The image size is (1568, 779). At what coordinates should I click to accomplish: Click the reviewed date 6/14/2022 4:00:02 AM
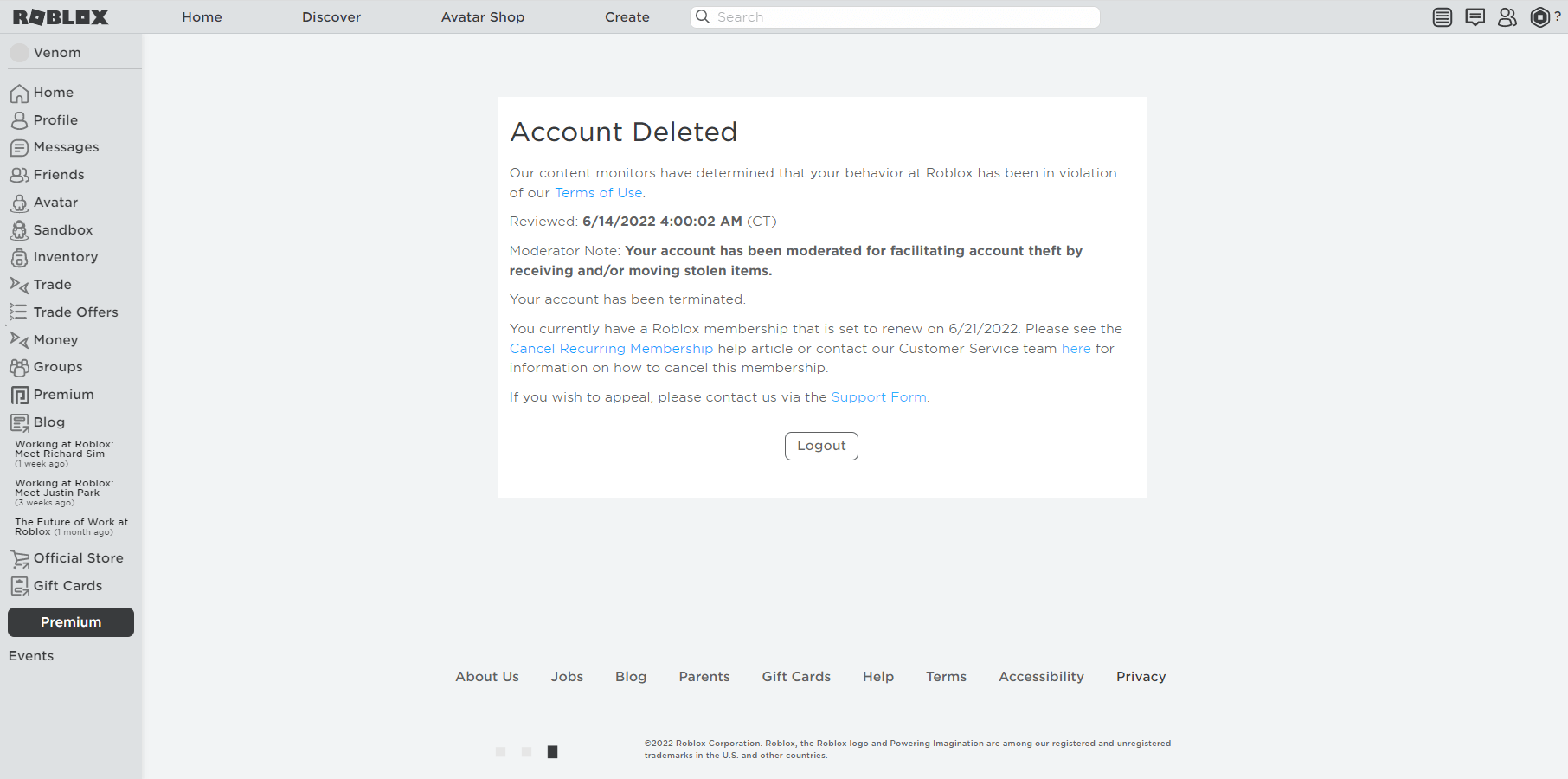pyautogui.click(x=662, y=222)
